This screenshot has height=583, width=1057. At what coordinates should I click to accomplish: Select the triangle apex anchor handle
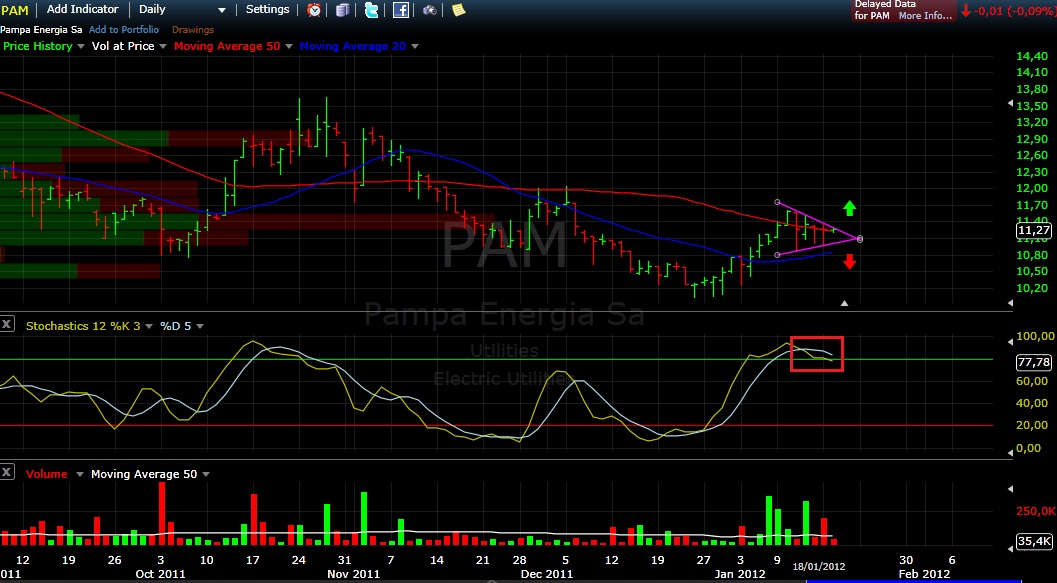pyautogui.click(x=859, y=239)
